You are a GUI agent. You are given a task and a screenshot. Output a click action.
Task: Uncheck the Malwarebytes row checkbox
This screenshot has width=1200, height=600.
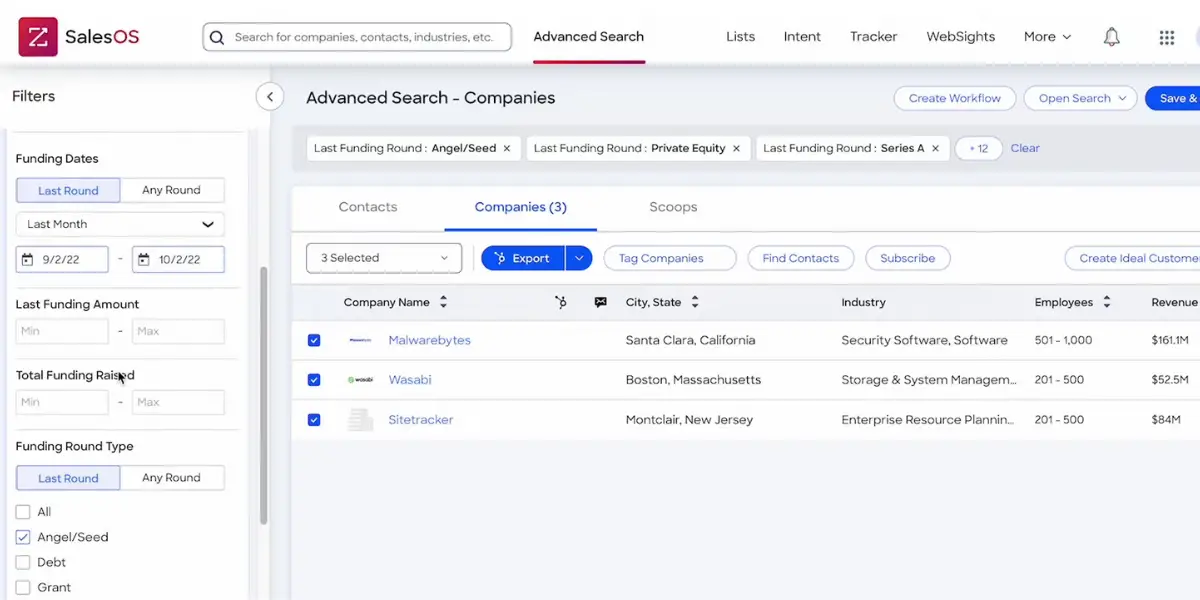click(x=314, y=340)
